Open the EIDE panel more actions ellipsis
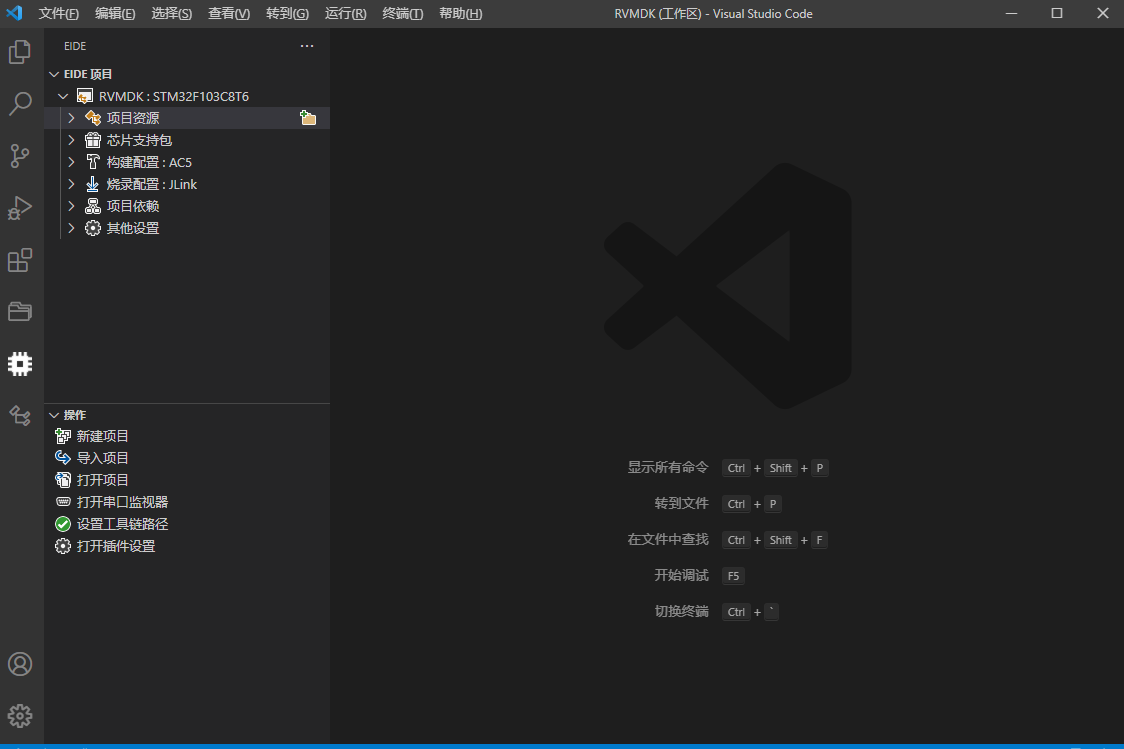The width and height of the screenshot is (1124, 749). coord(307,46)
